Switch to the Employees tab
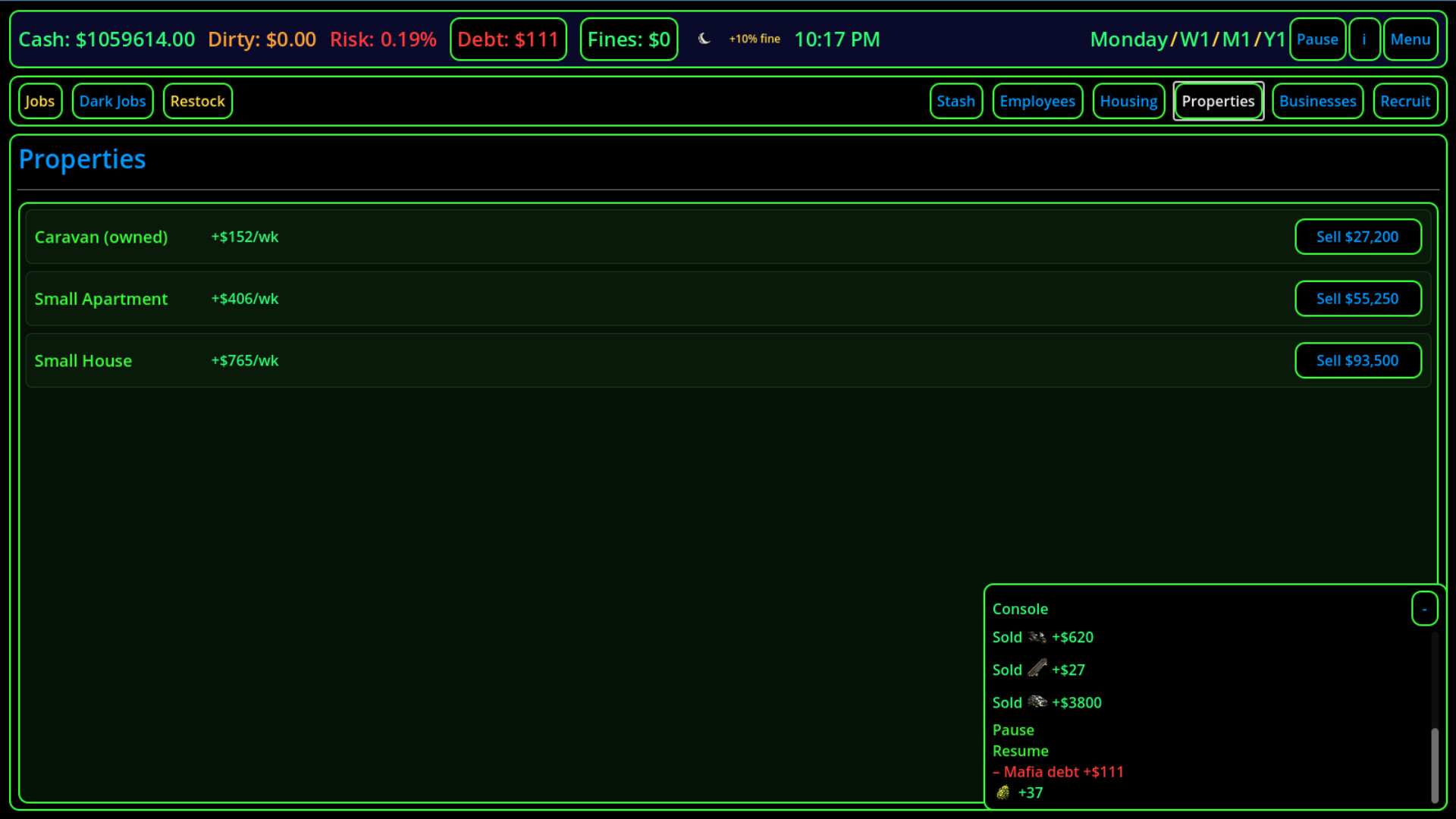1456x819 pixels. pyautogui.click(x=1037, y=100)
